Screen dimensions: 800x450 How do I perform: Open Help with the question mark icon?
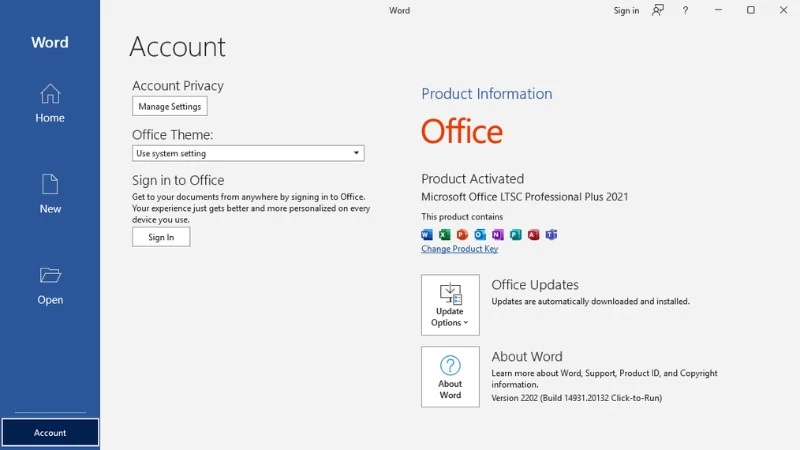(685, 10)
